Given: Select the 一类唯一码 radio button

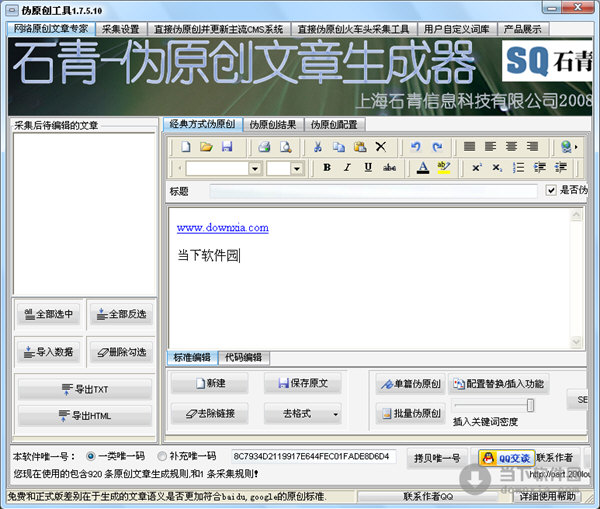Looking at the screenshot, I should point(90,456).
